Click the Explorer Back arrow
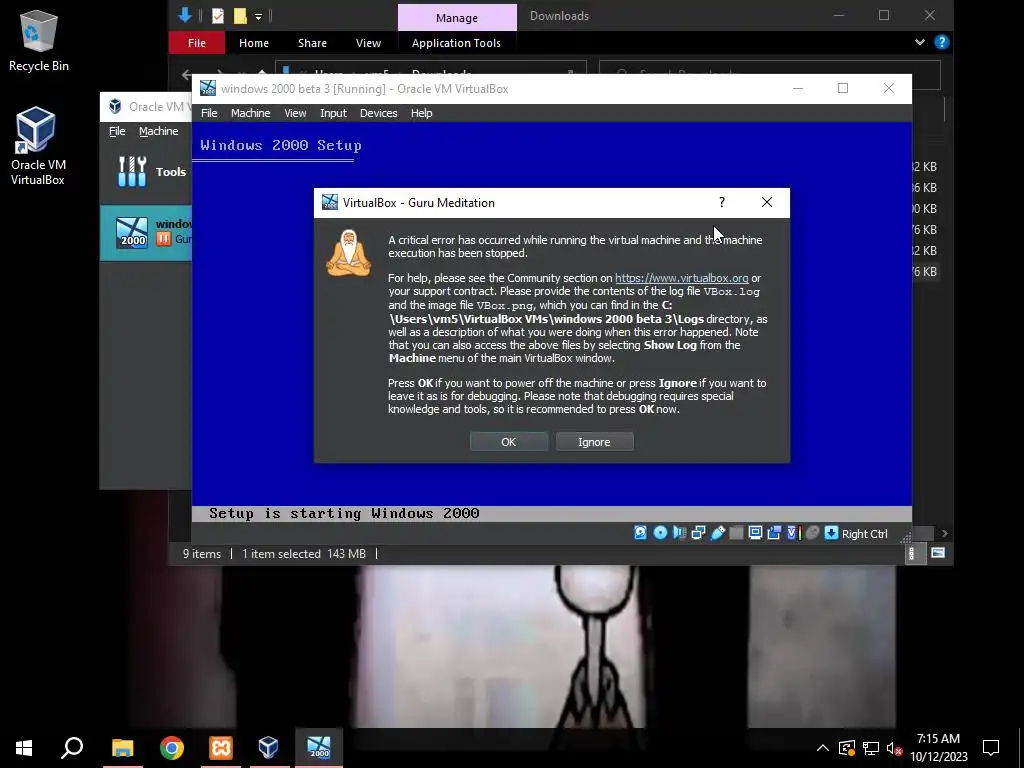The height and width of the screenshot is (768, 1024). [x=186, y=74]
